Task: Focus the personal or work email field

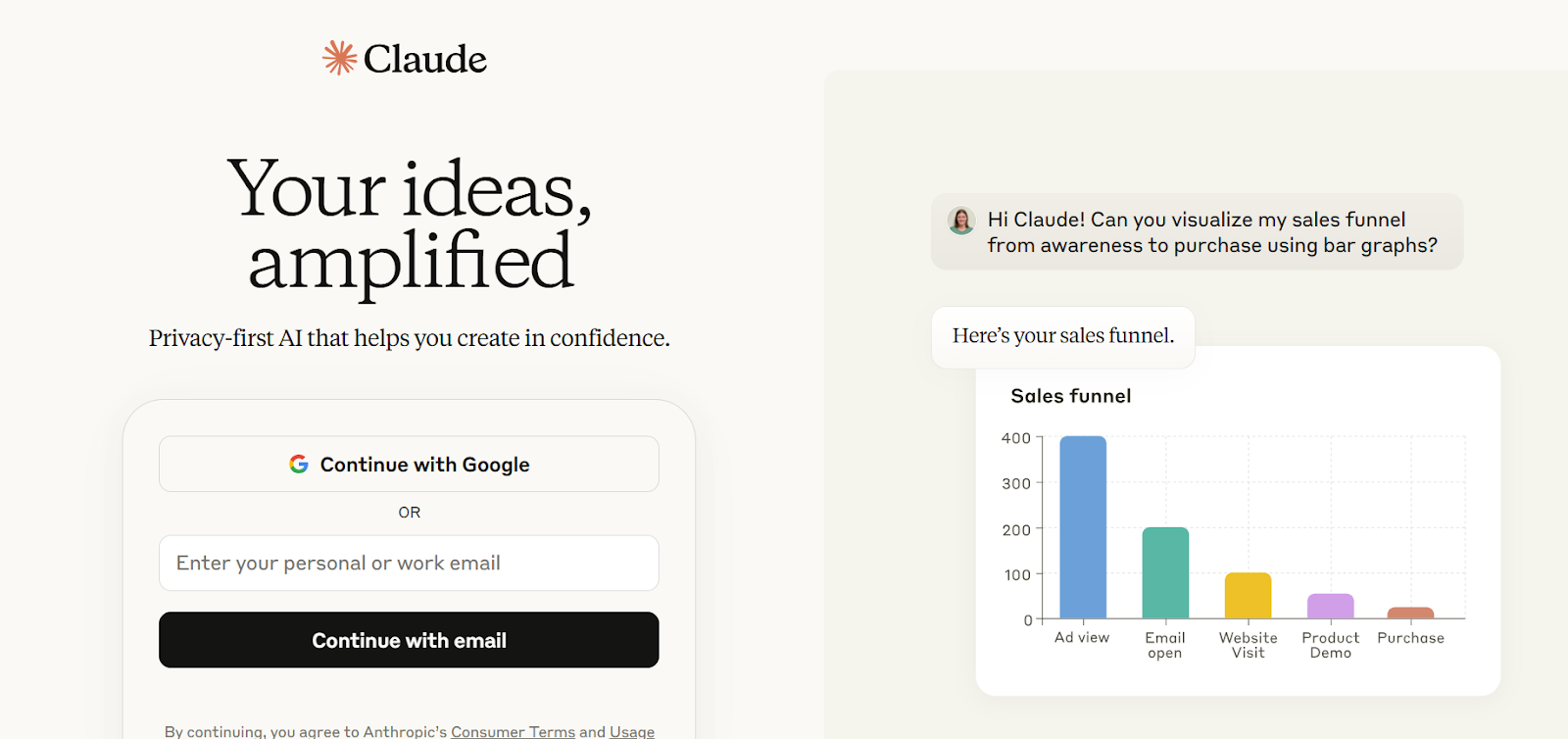Action: pyautogui.click(x=409, y=563)
